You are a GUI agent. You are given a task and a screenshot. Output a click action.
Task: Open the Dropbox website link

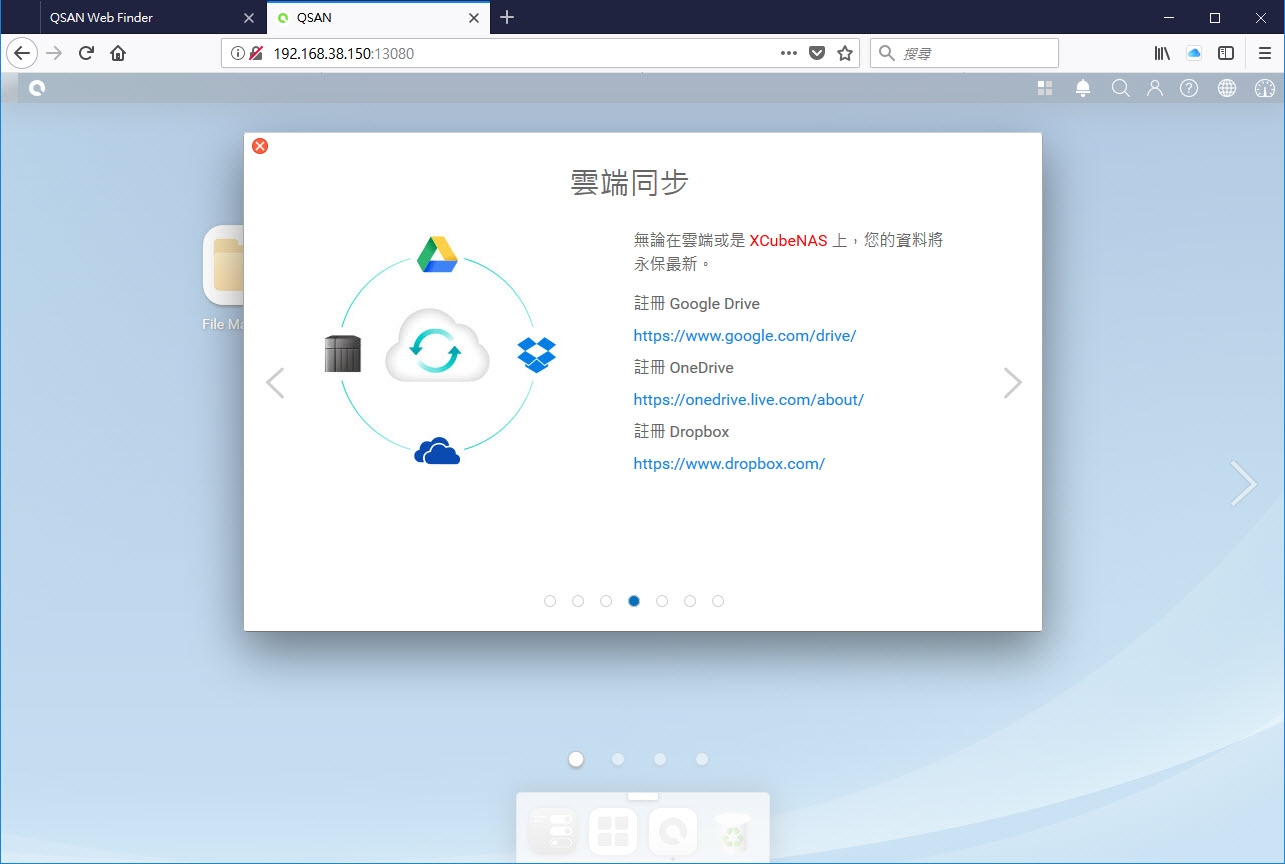729,463
